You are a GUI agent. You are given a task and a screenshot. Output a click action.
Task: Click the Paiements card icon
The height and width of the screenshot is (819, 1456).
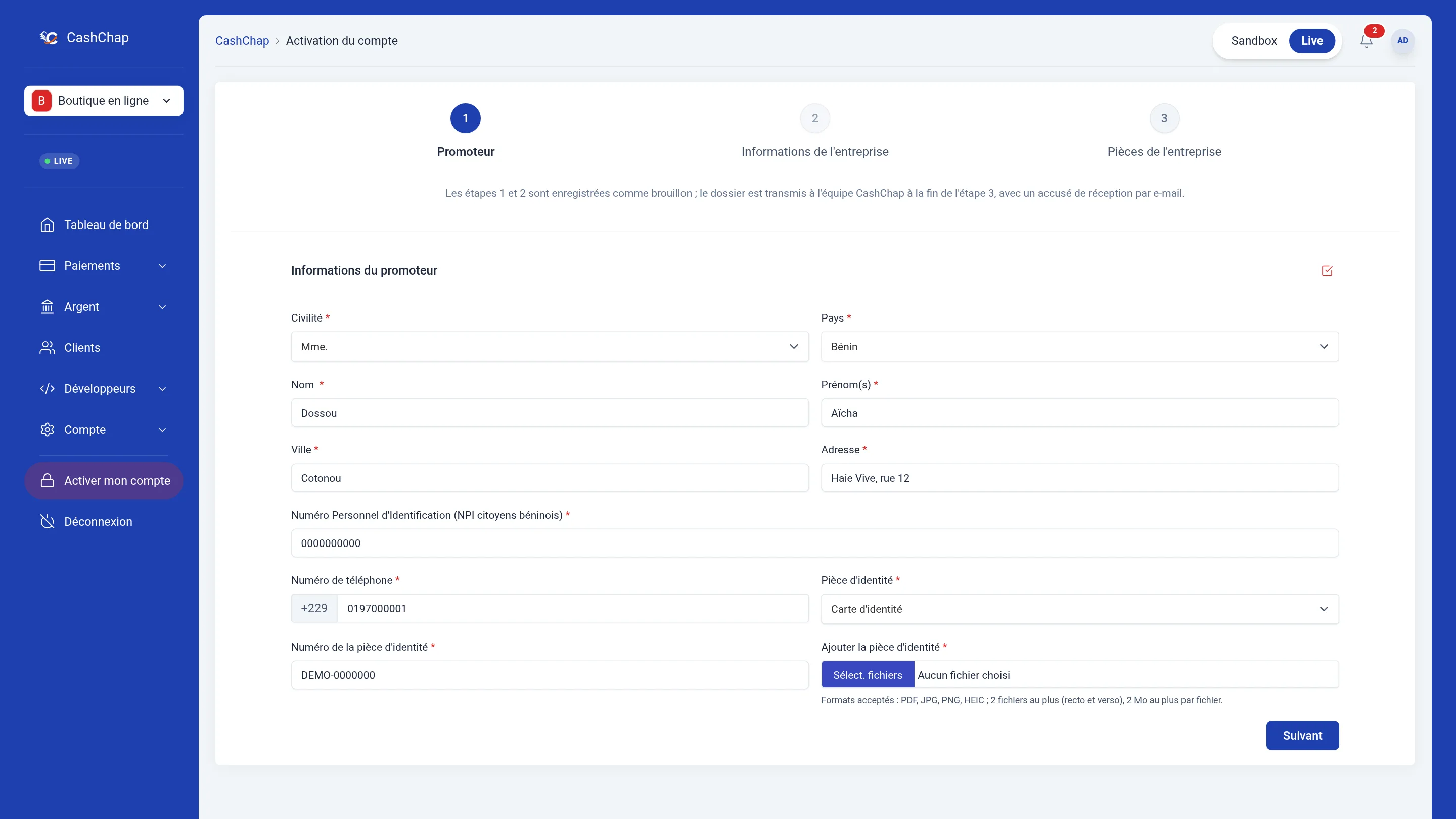click(x=48, y=265)
